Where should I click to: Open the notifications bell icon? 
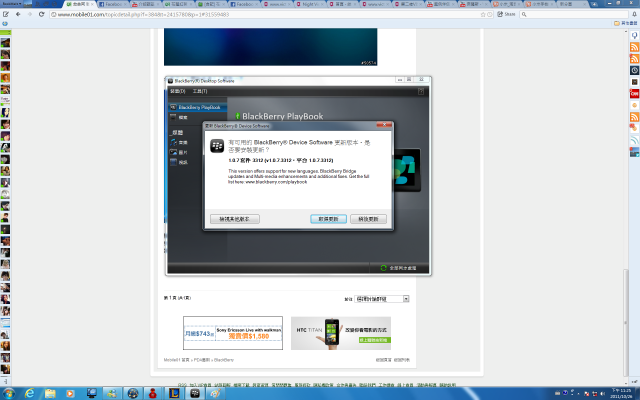634,14
